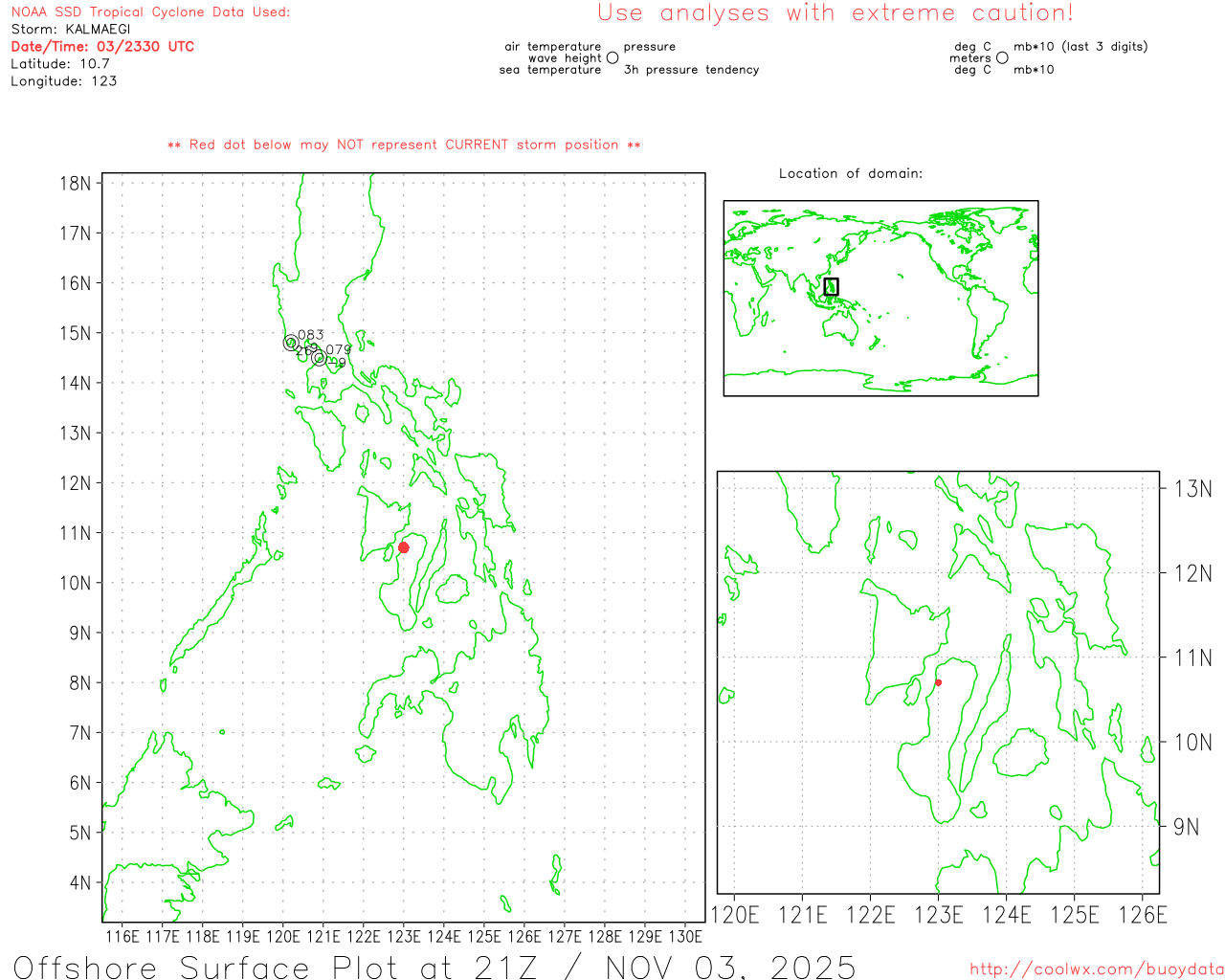Image resolution: width=1225 pixels, height=980 pixels.
Task: Click the red dot disclaimer note
Action: point(404,145)
